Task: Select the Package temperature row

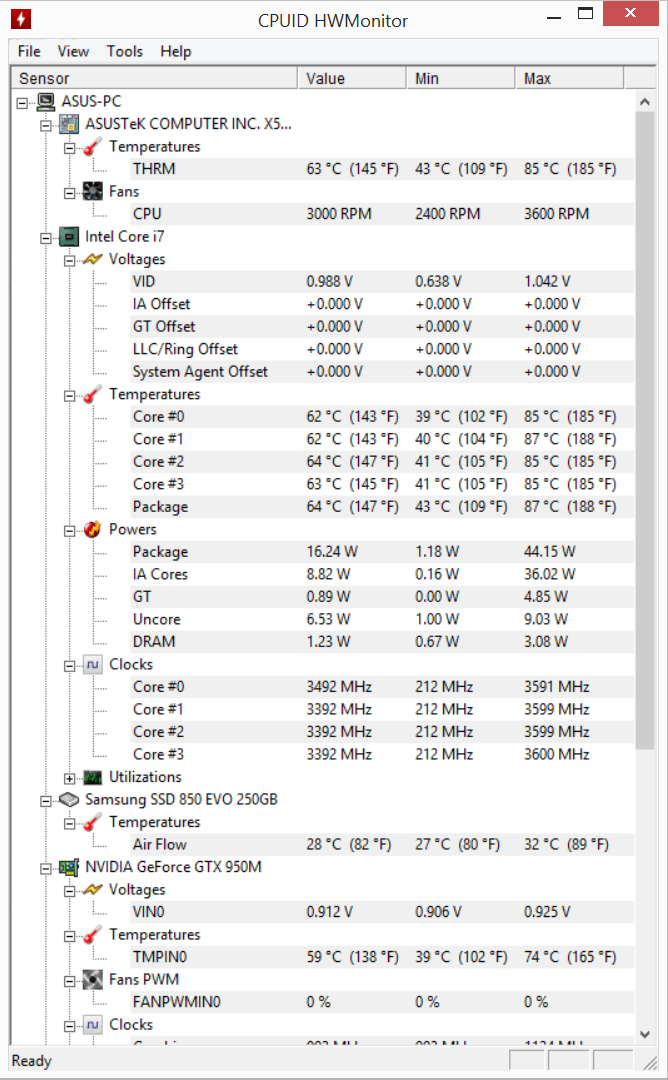Action: pos(381,507)
